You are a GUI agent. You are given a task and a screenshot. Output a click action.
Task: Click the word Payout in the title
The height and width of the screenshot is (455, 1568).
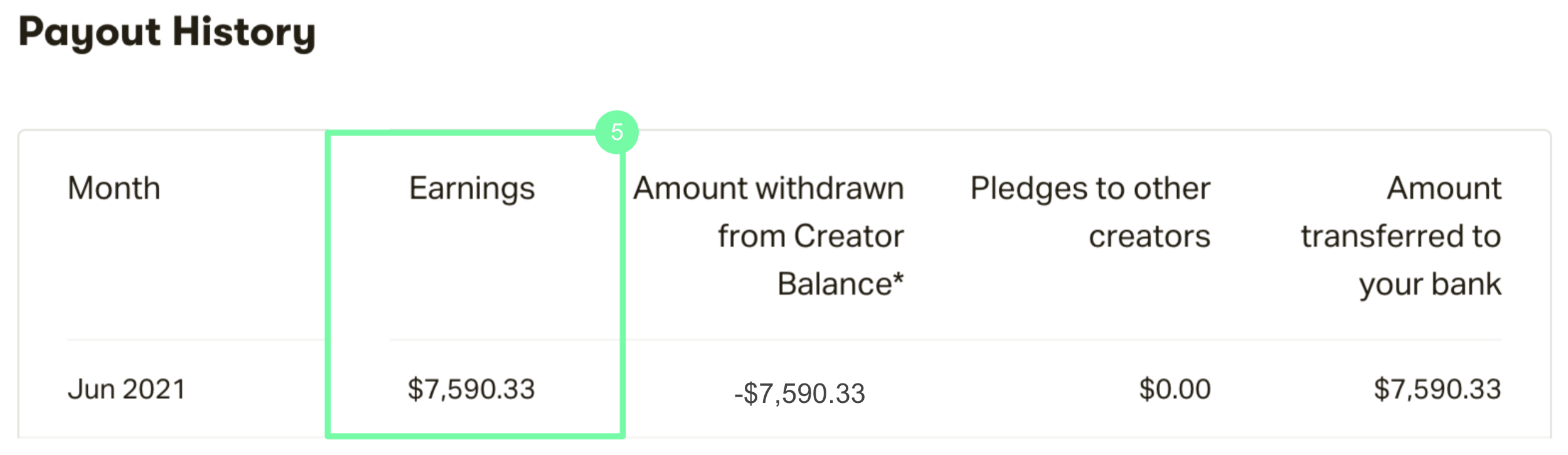[x=90, y=34]
